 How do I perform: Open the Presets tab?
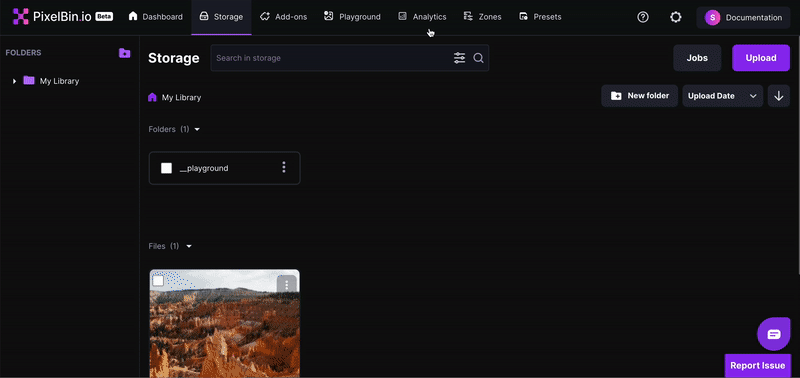tap(540, 17)
